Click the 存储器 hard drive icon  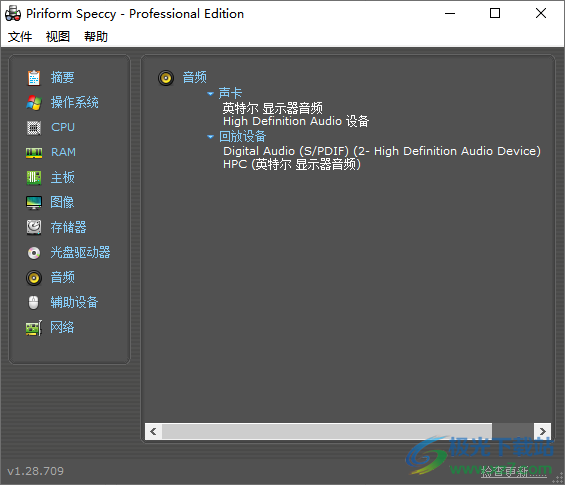click(34, 227)
